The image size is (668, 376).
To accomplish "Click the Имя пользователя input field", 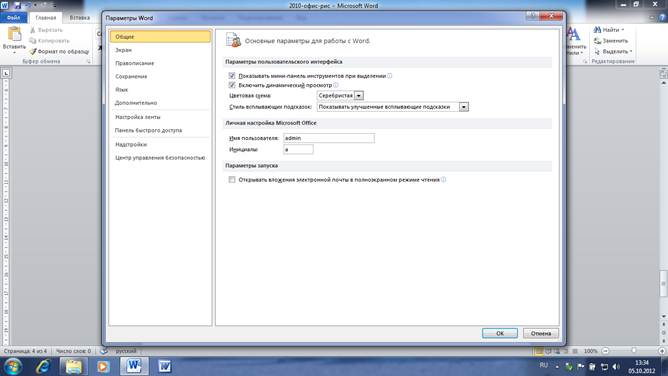I will [329, 138].
